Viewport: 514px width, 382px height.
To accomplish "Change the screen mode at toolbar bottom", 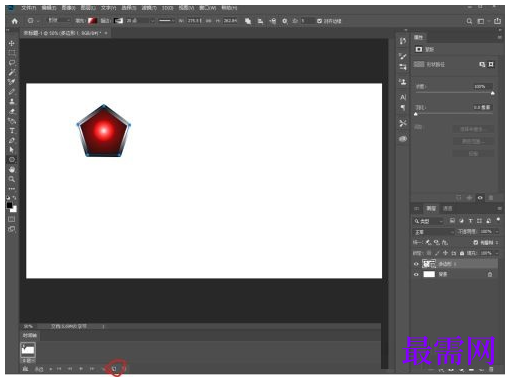I will [x=12, y=229].
